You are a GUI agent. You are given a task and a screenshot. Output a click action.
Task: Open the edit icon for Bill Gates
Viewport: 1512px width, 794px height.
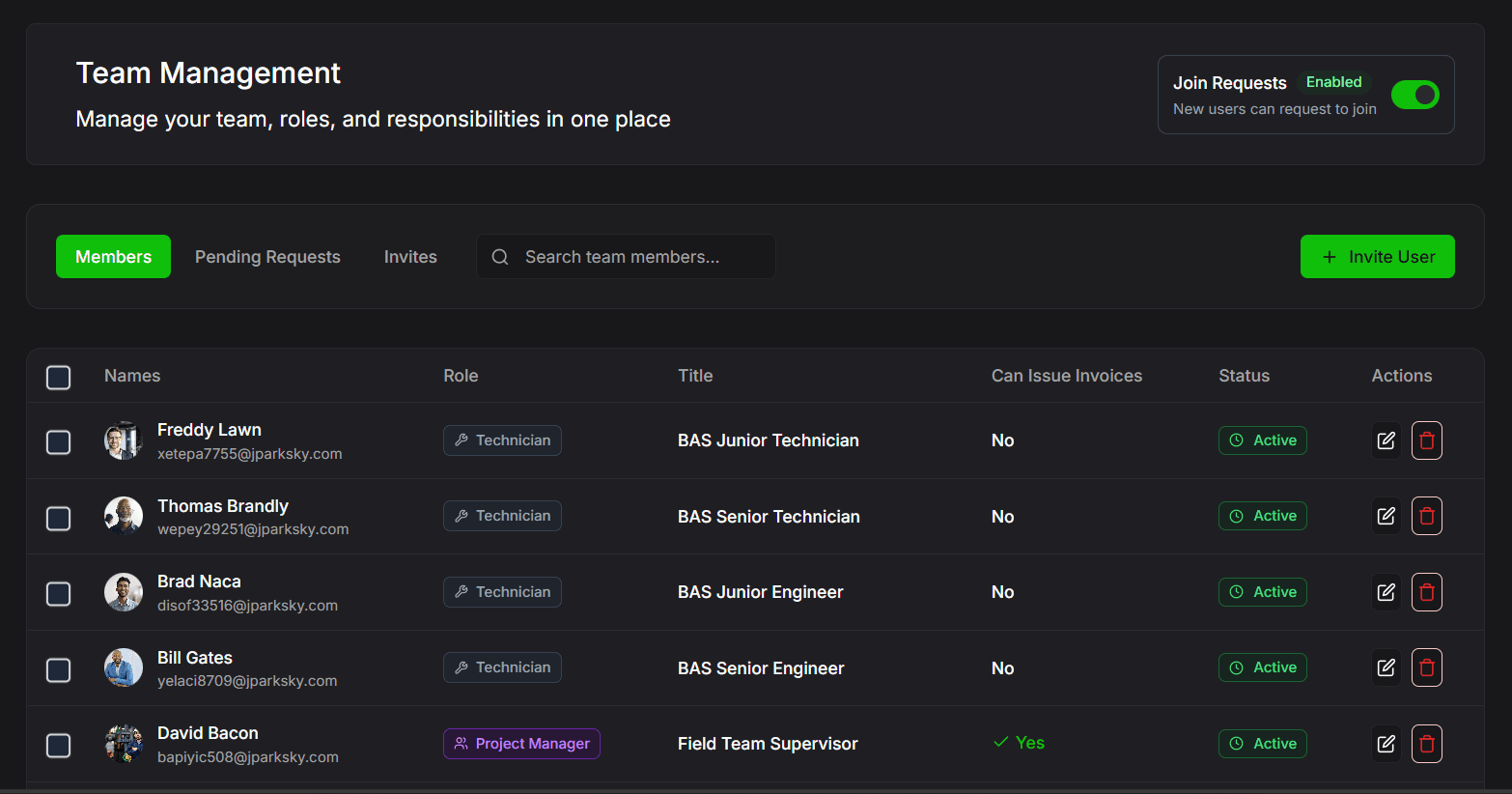click(x=1386, y=667)
